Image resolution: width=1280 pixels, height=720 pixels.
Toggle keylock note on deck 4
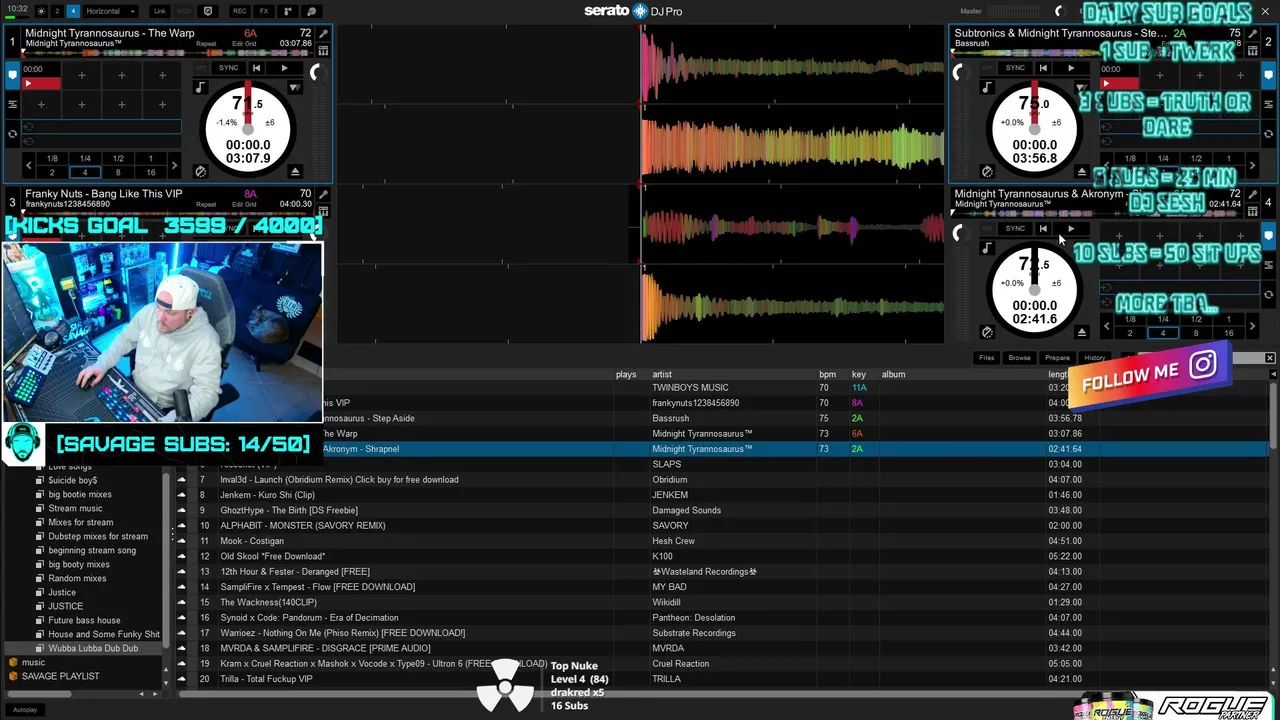click(x=987, y=247)
